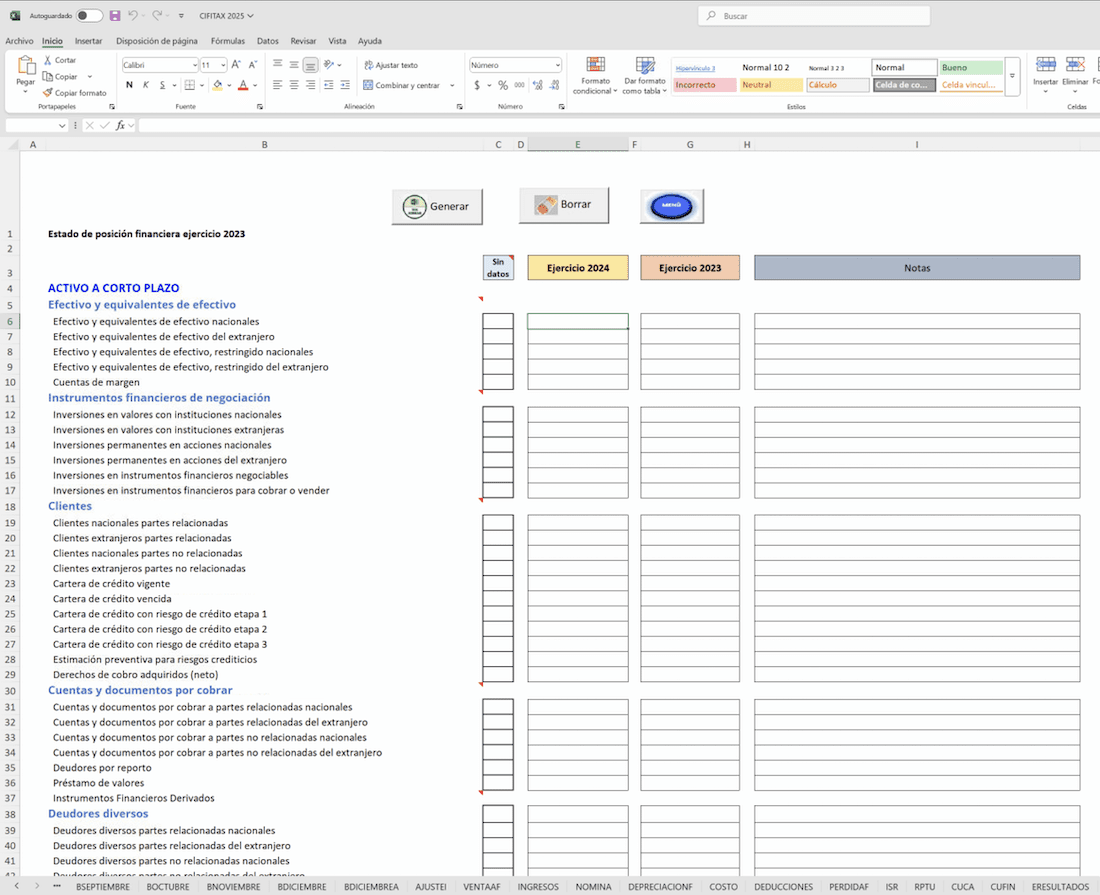
Task: Check the Sin datos box for row 6
Action: pyautogui.click(x=498, y=322)
